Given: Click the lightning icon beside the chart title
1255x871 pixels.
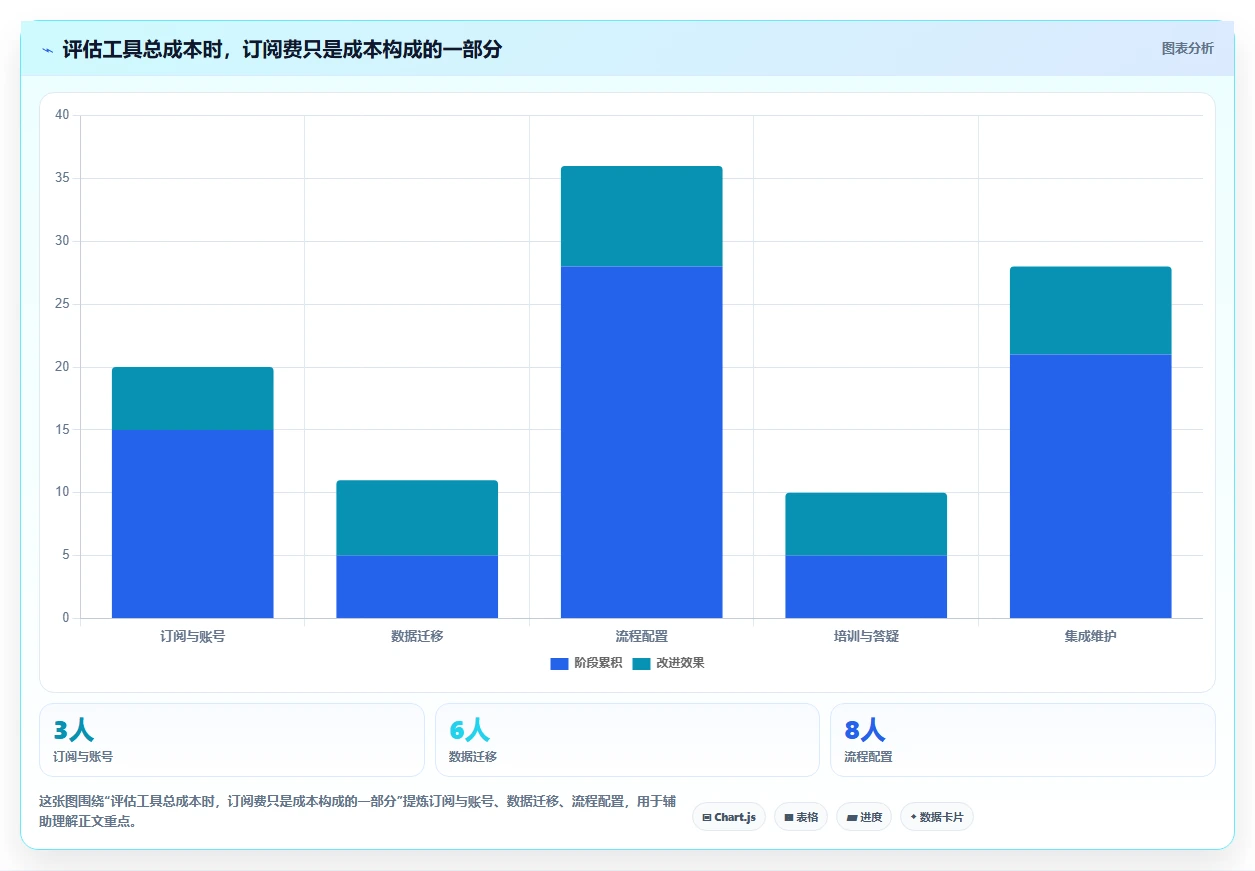Looking at the screenshot, I should pos(47,49).
